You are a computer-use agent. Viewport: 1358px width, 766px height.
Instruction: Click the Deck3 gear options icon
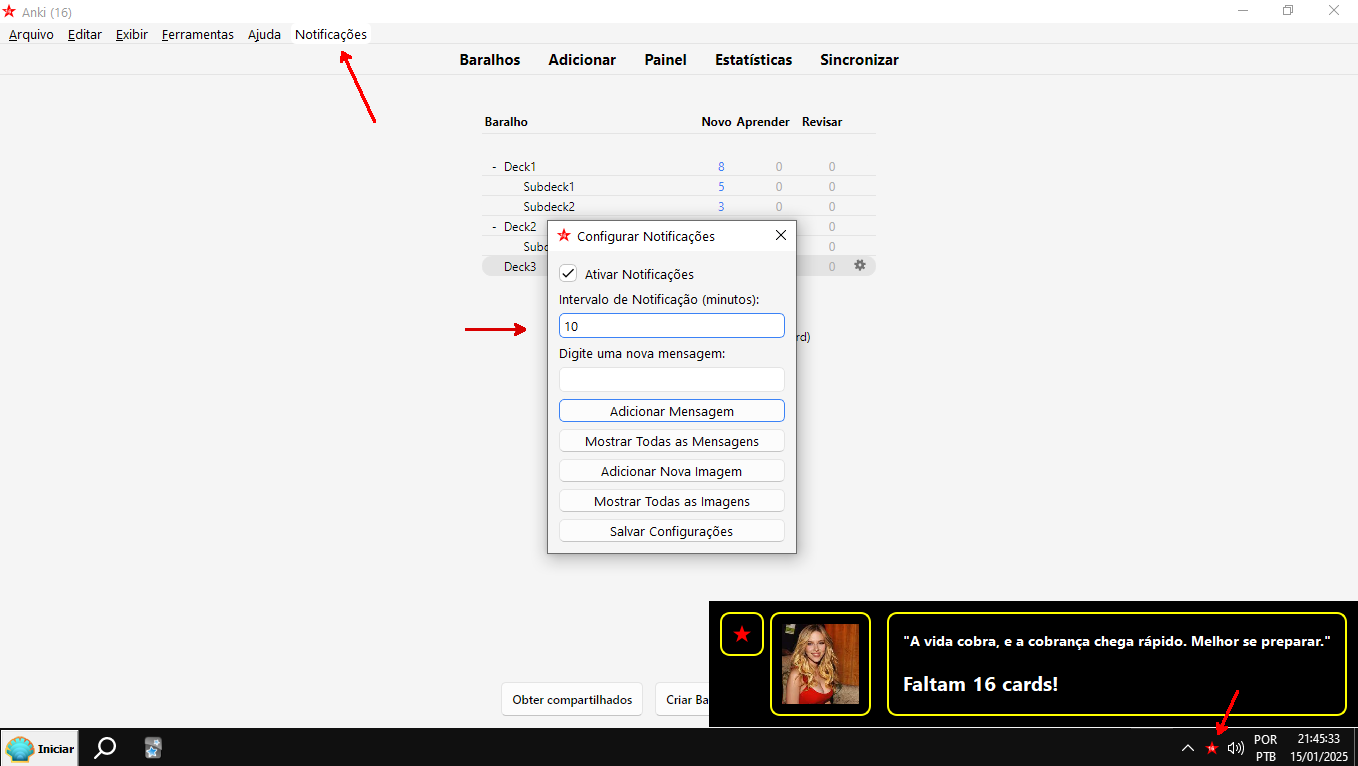pos(859,266)
